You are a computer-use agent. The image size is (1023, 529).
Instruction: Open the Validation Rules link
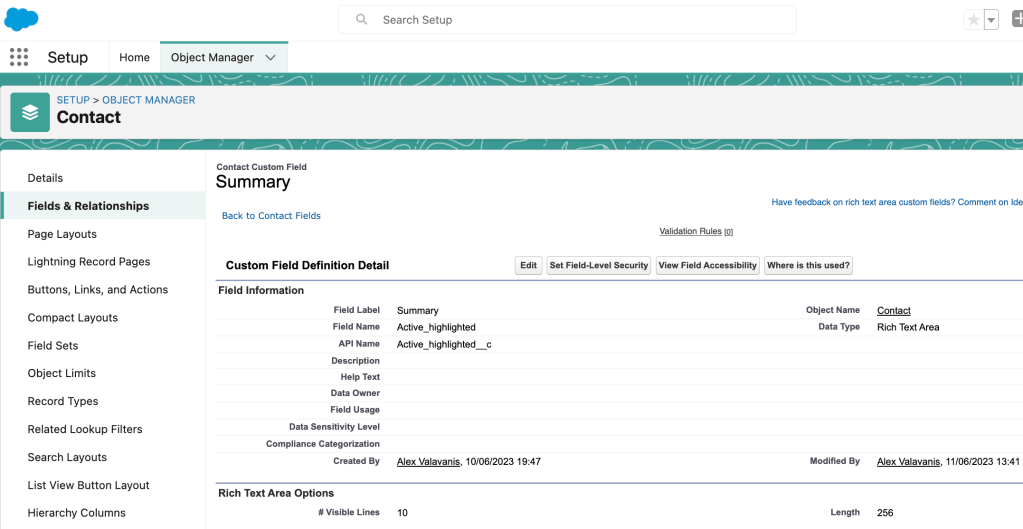[690, 231]
